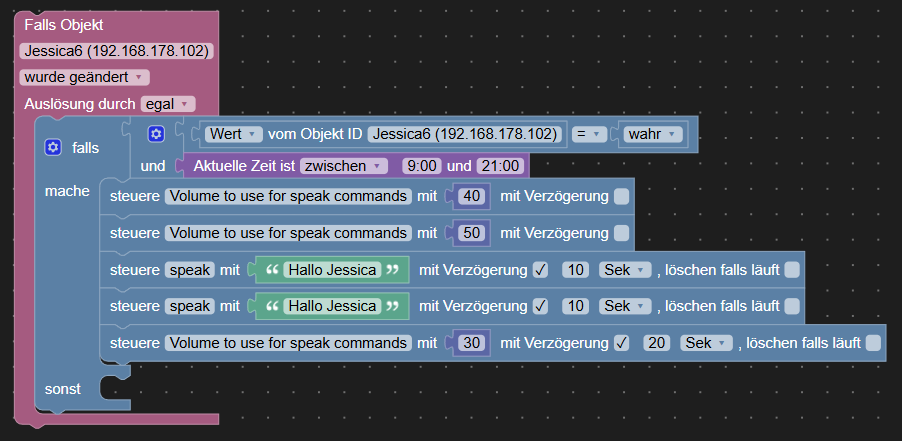Open 'Sek' unit dropdown on volume 30 row

click(707, 343)
